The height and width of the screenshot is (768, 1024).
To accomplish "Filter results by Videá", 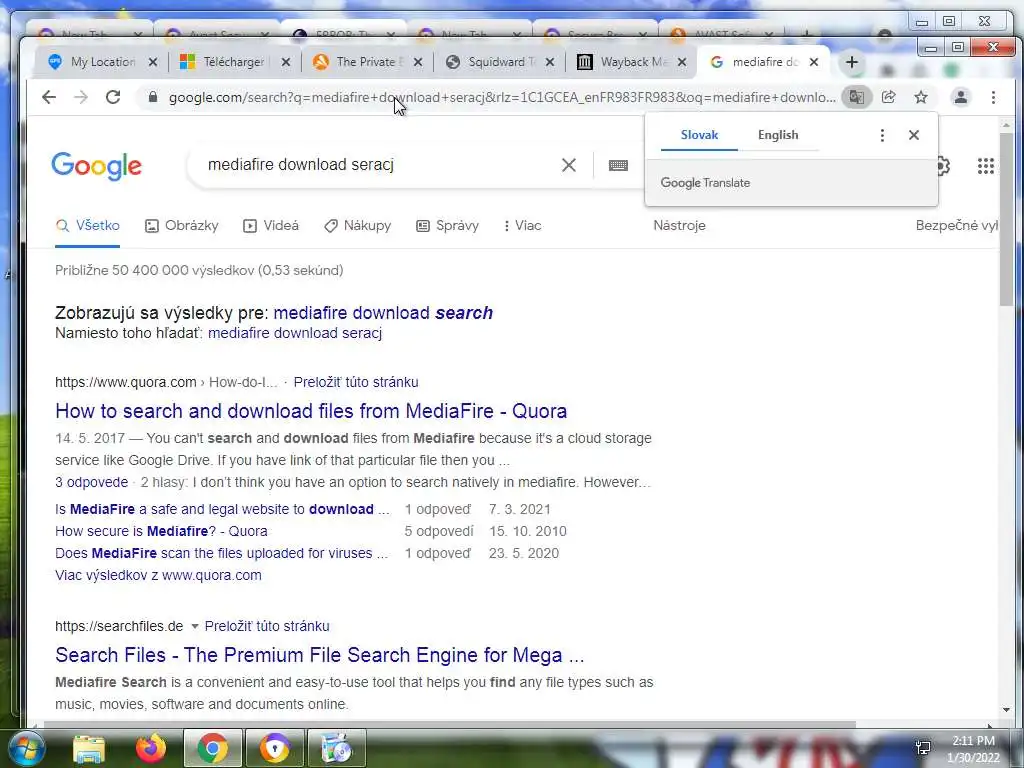I will tap(271, 226).
